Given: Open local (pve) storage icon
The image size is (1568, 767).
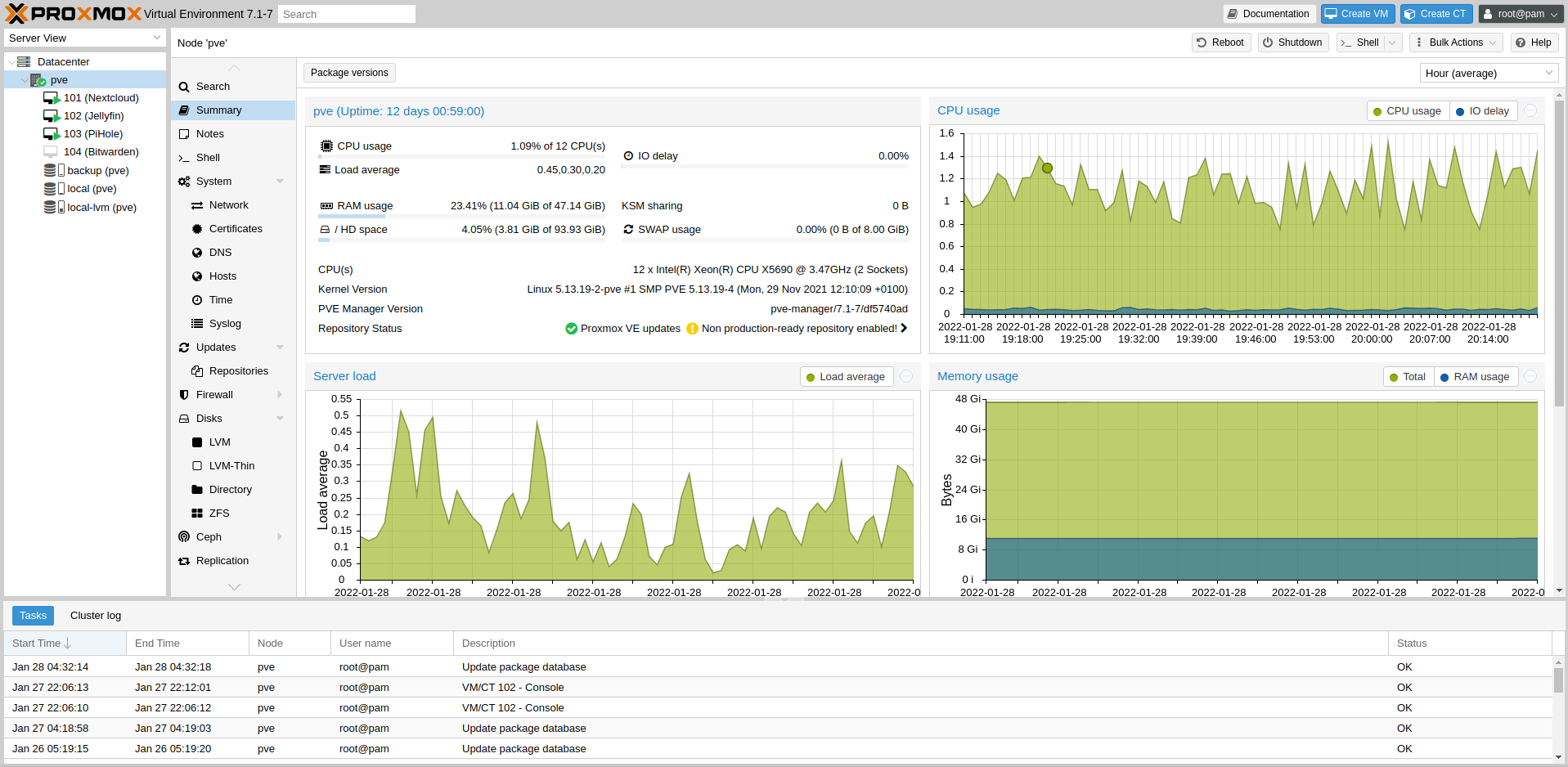Looking at the screenshot, I should pyautogui.click(x=54, y=189).
